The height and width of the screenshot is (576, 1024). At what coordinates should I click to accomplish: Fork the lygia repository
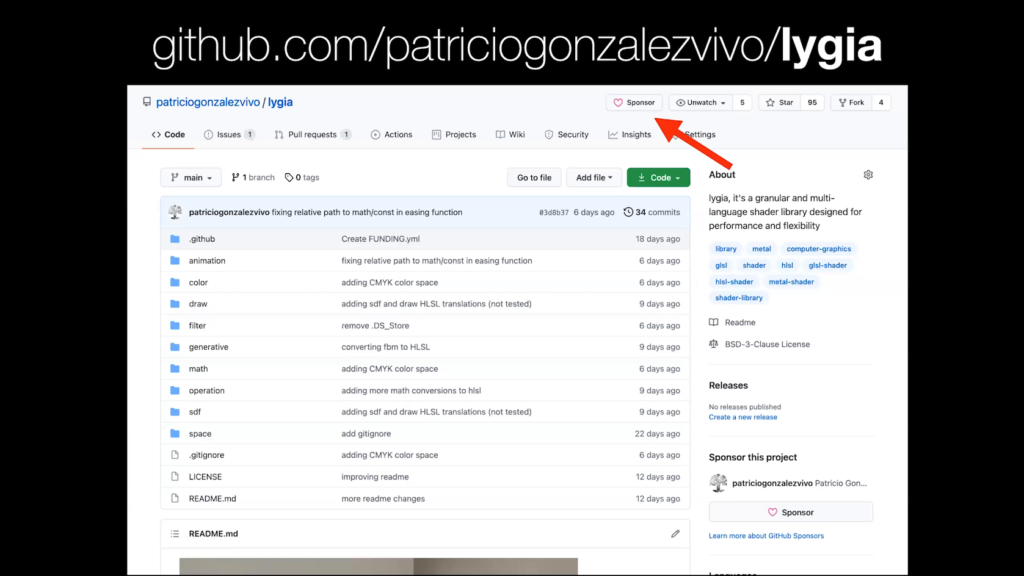pos(852,103)
